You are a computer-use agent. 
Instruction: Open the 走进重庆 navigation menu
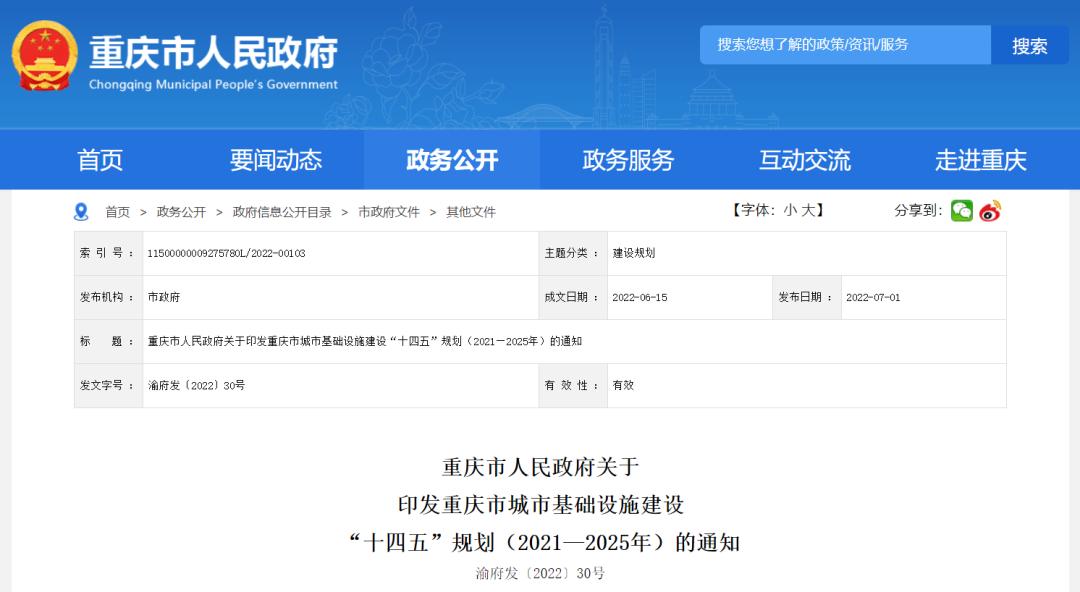(977, 160)
